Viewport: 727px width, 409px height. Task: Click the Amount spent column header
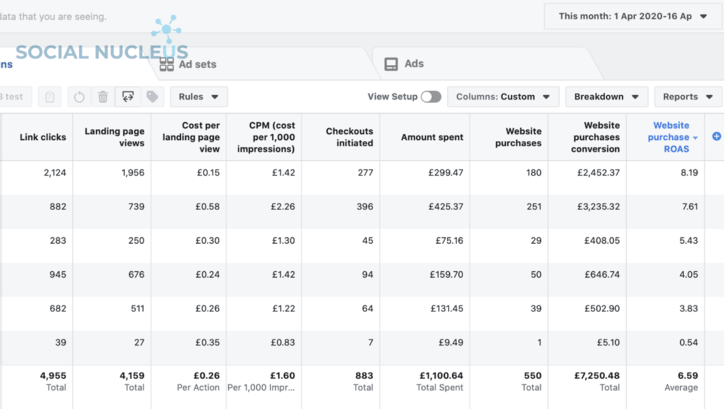click(431, 137)
